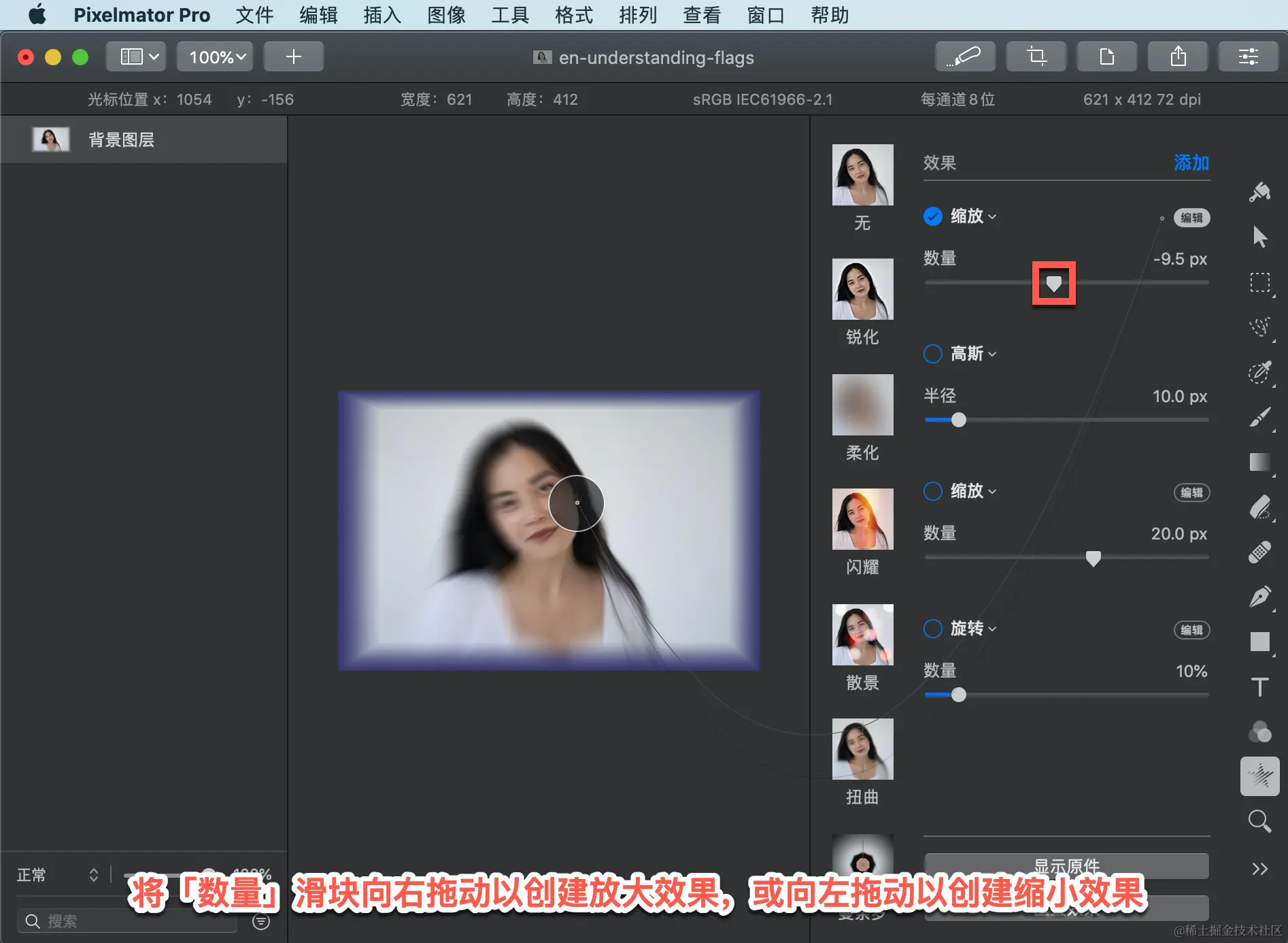The width and height of the screenshot is (1288, 943).
Task: Click the document icon beside the title
Action: pyautogui.click(x=542, y=57)
